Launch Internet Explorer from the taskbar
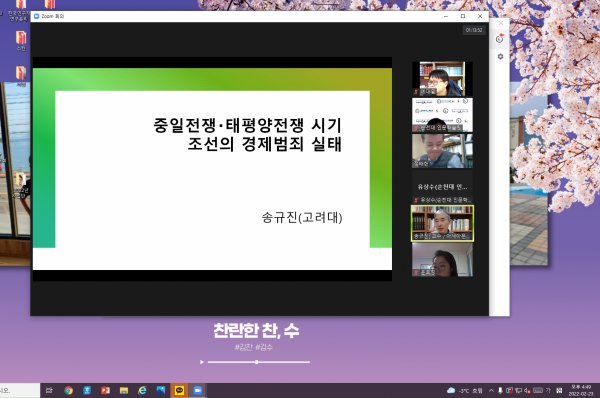The height and width of the screenshot is (398, 600). (142, 390)
